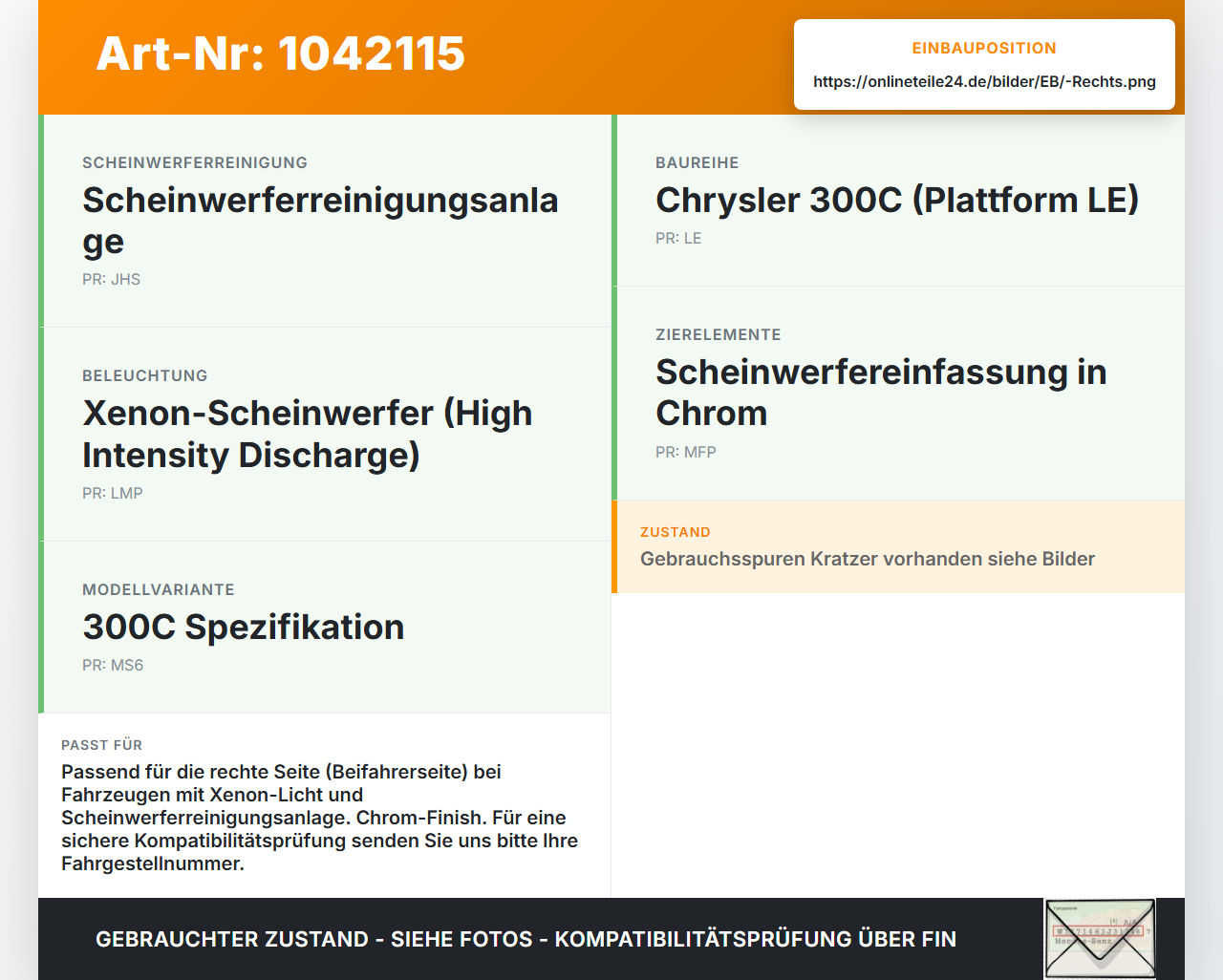Click the BELEUCHTUNG category label

click(x=145, y=376)
